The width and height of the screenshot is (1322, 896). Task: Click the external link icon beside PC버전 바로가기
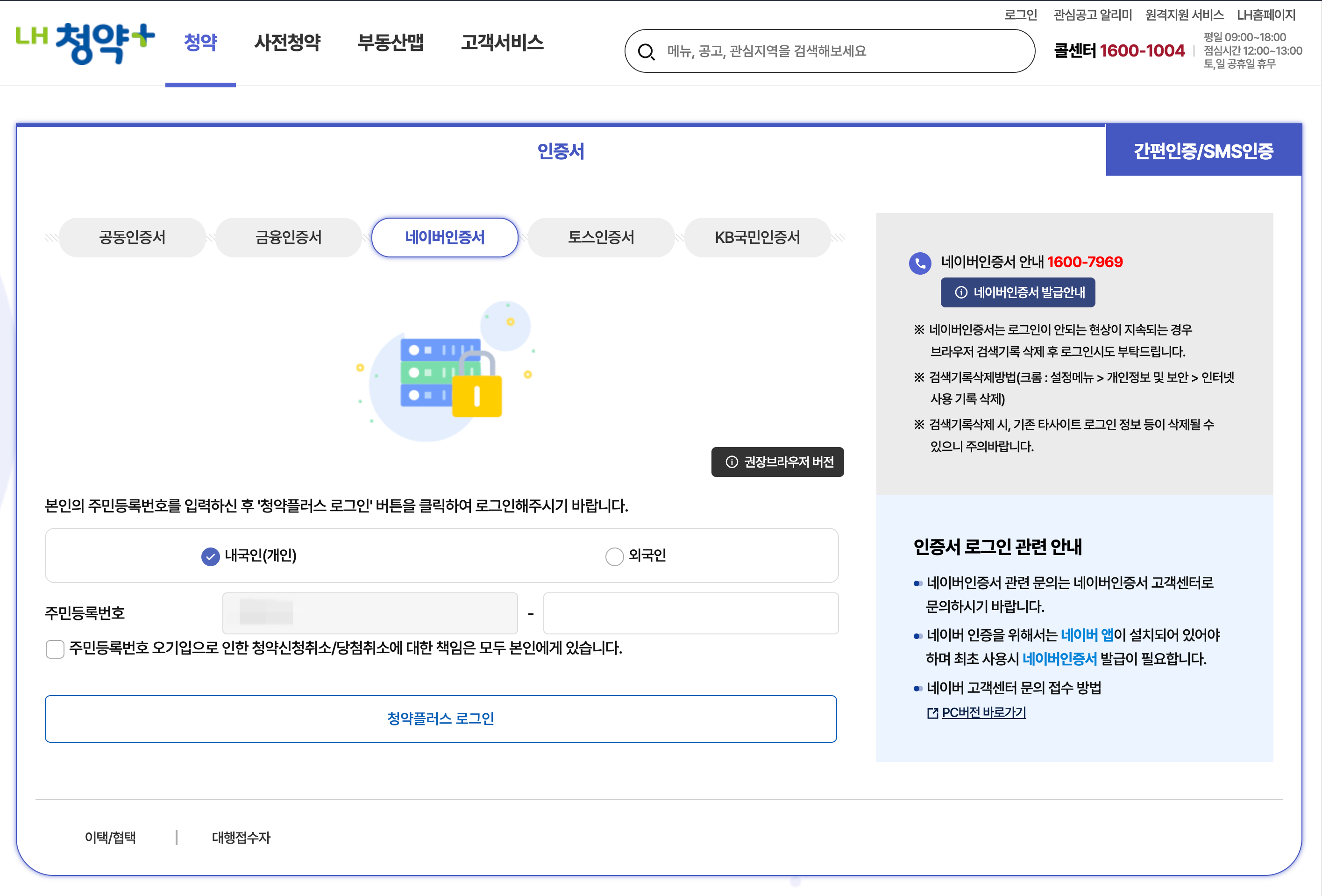(932, 713)
